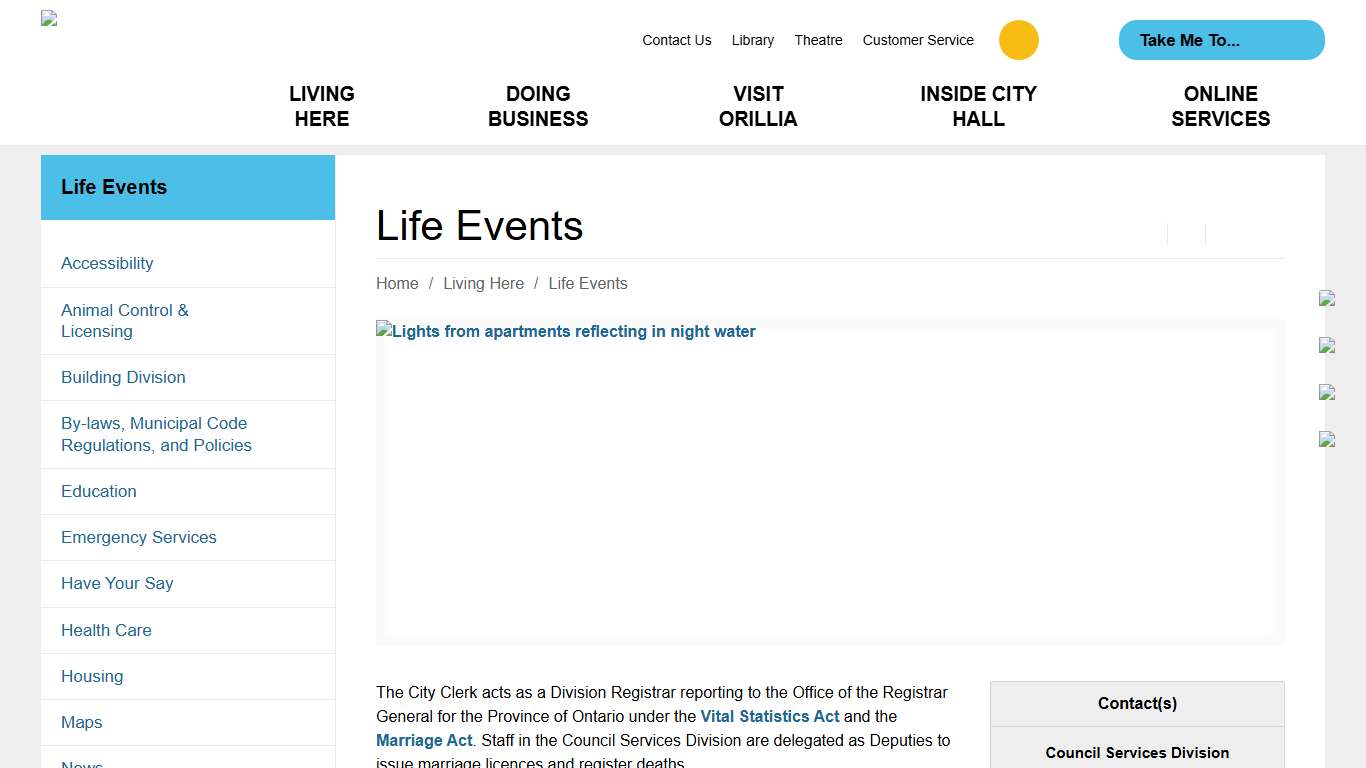
Task: Open the Marriage Act link
Action: click(424, 740)
